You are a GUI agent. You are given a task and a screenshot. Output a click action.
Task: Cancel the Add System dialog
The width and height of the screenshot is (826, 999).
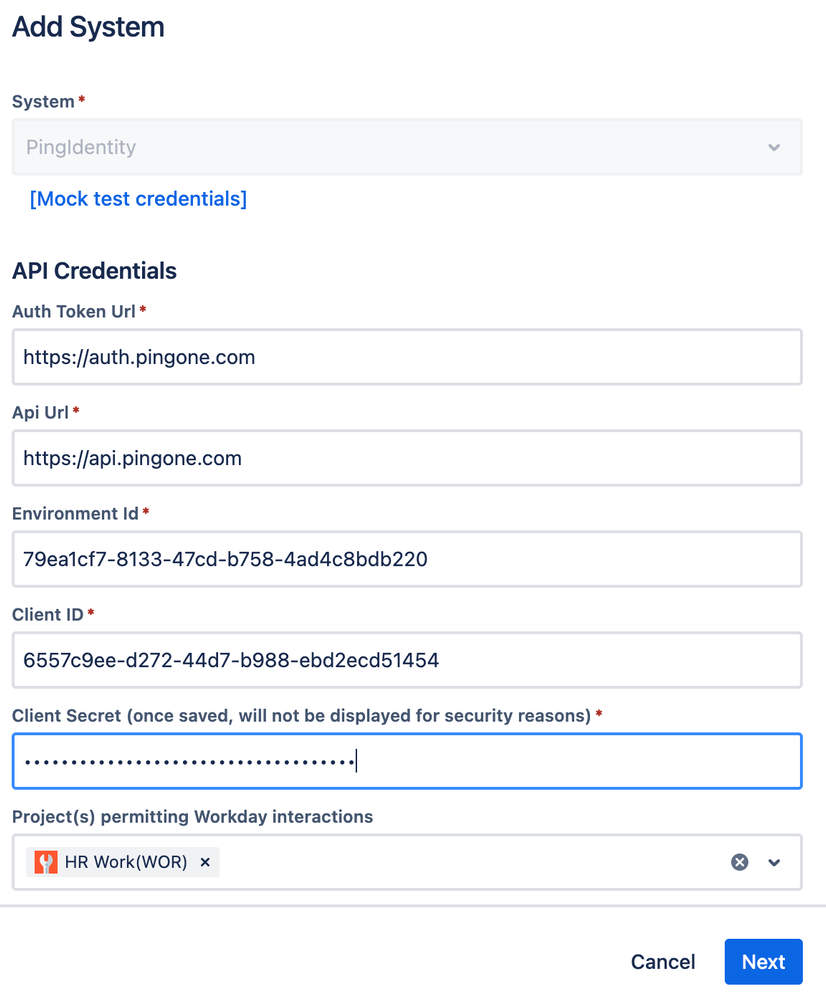(x=662, y=962)
